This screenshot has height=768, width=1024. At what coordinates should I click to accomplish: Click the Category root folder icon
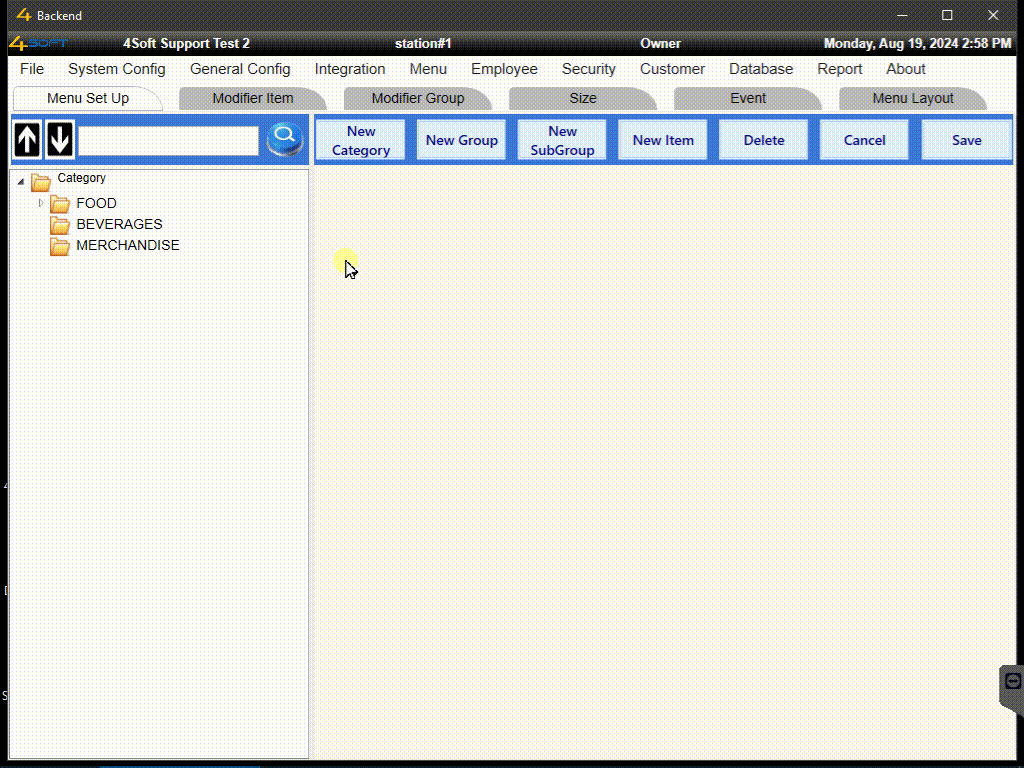[x=40, y=182]
